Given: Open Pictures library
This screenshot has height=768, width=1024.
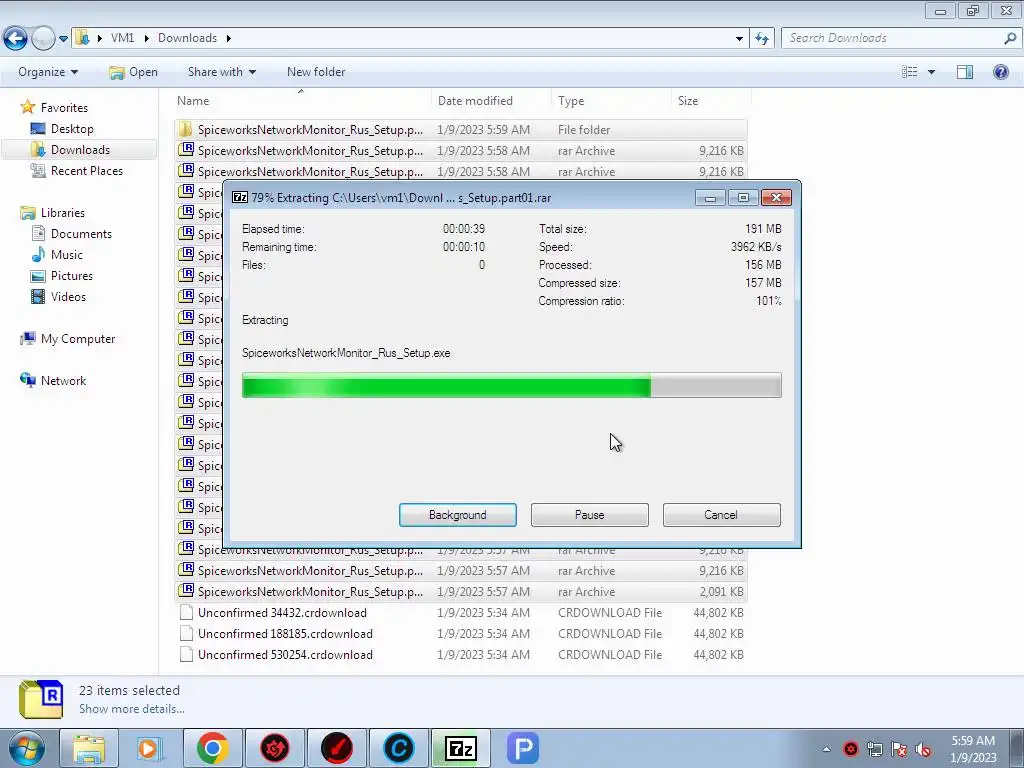Looking at the screenshot, I should [72, 276].
